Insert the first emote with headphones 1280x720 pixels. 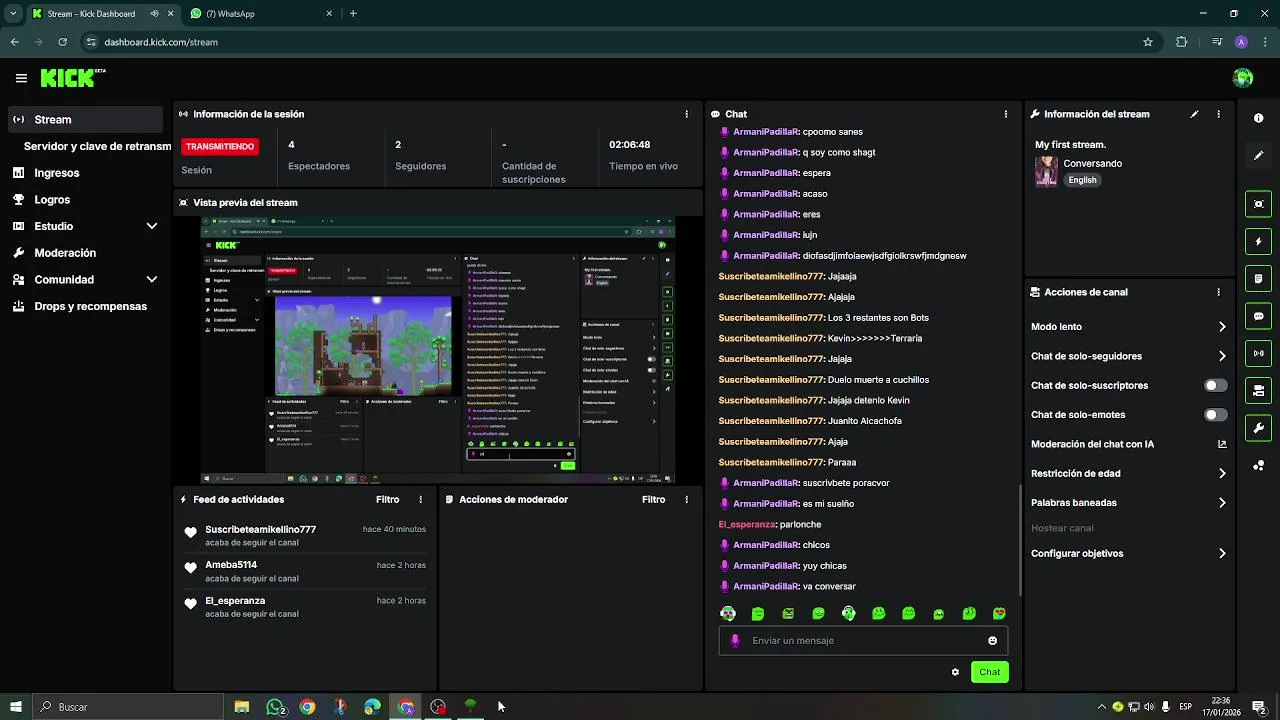click(x=728, y=613)
